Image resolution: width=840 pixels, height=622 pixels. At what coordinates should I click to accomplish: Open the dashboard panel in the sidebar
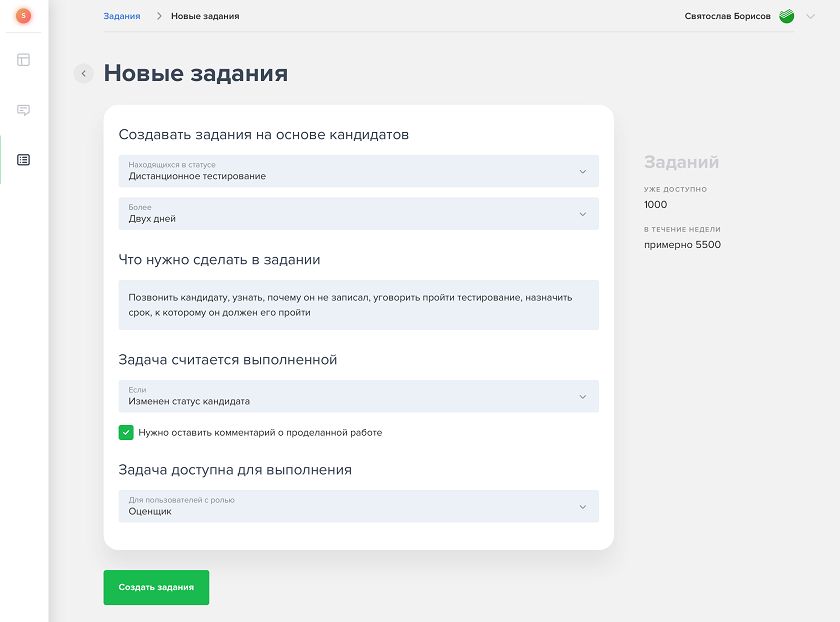point(22,61)
